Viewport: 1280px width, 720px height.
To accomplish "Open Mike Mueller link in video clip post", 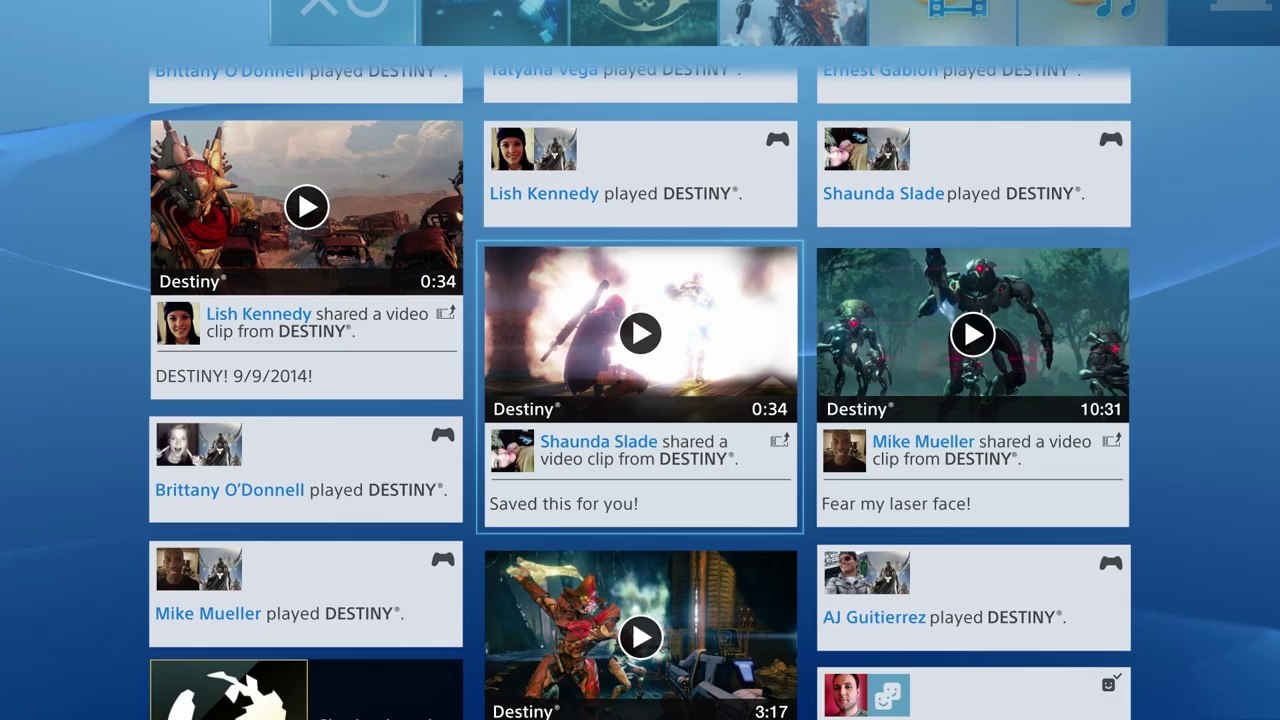I will [923, 441].
